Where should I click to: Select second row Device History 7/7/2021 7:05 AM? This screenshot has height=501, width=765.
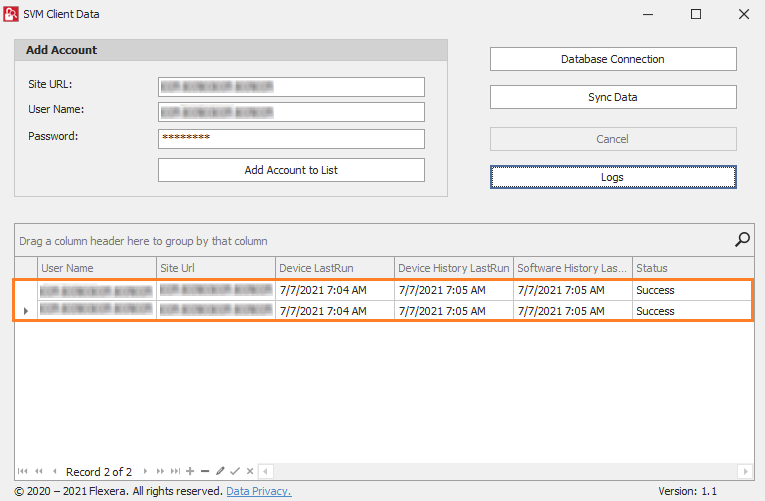click(454, 311)
